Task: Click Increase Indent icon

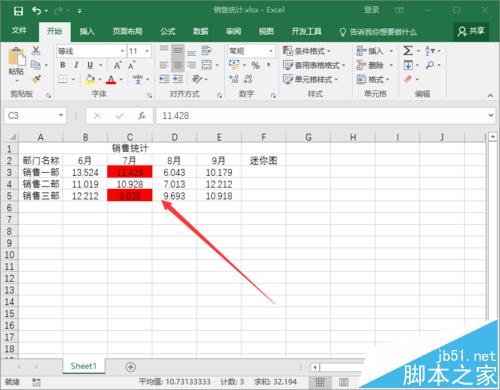Action: tap(178, 79)
